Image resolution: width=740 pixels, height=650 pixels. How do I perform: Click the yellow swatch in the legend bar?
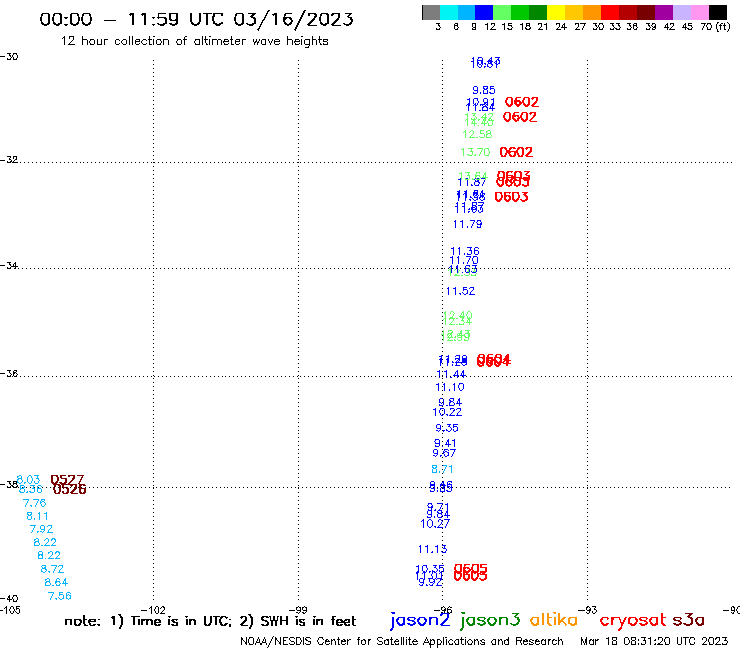556,12
